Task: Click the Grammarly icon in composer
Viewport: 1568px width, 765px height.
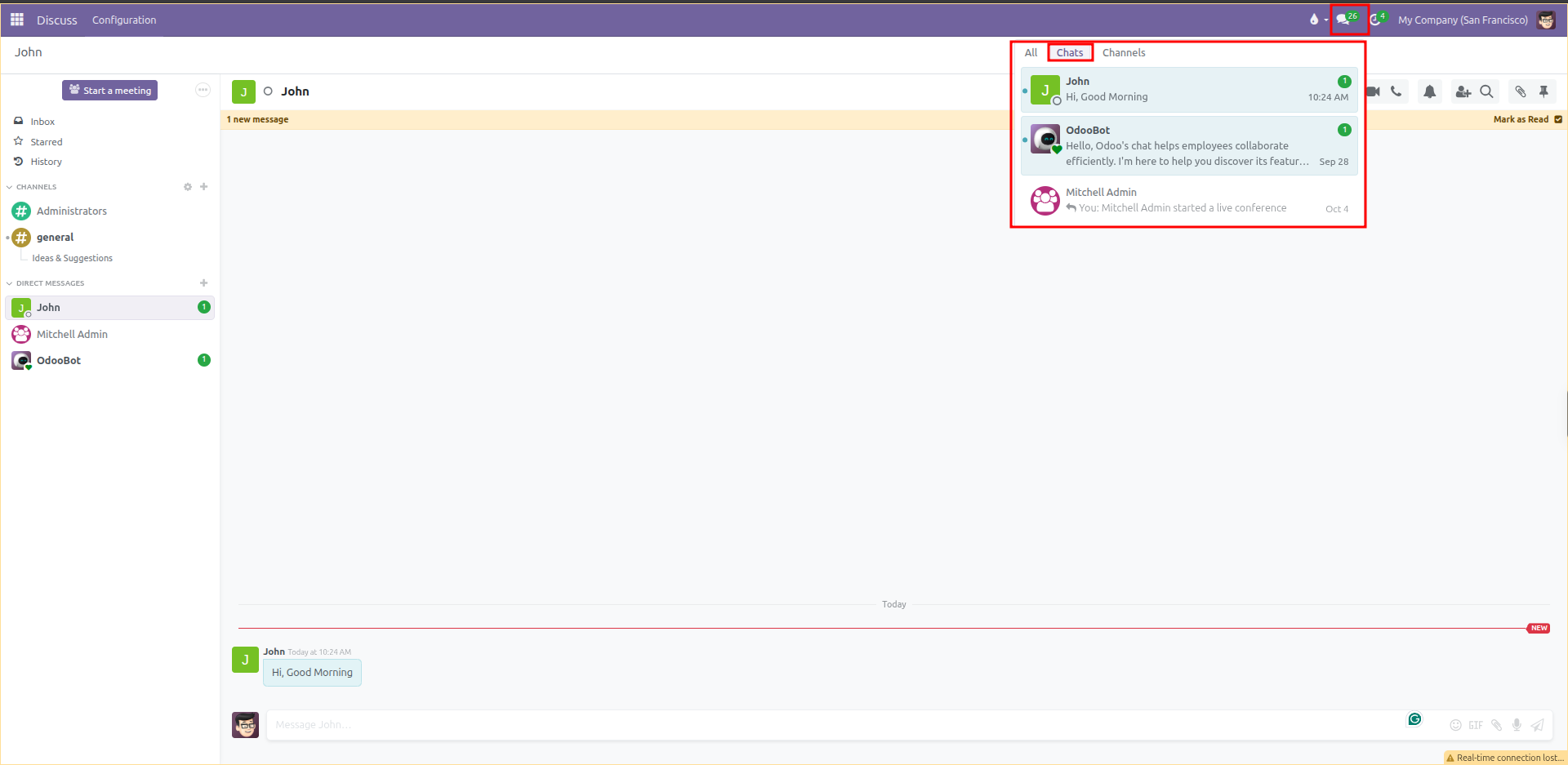Action: 1414,719
